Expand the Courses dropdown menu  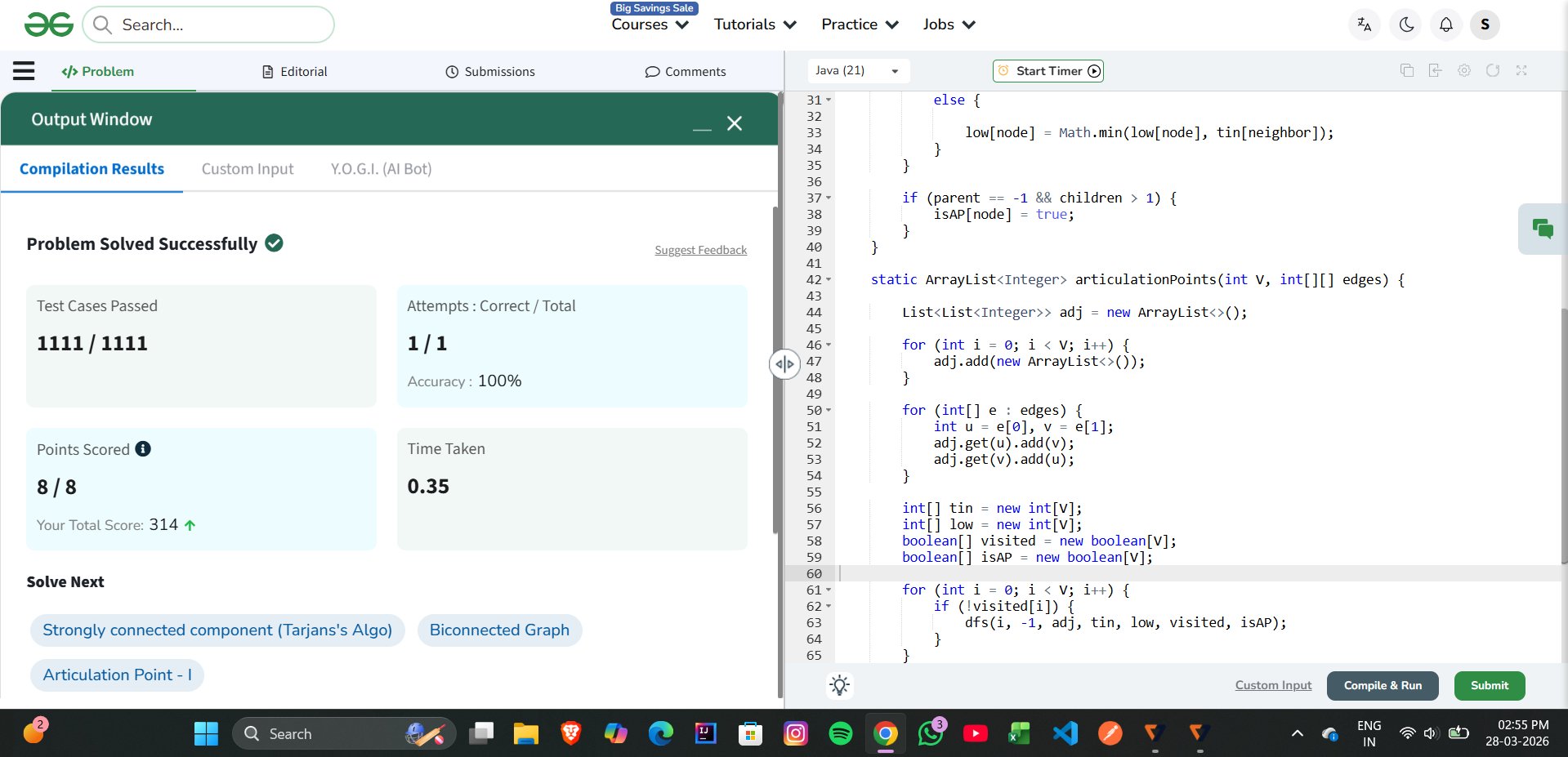(x=650, y=24)
